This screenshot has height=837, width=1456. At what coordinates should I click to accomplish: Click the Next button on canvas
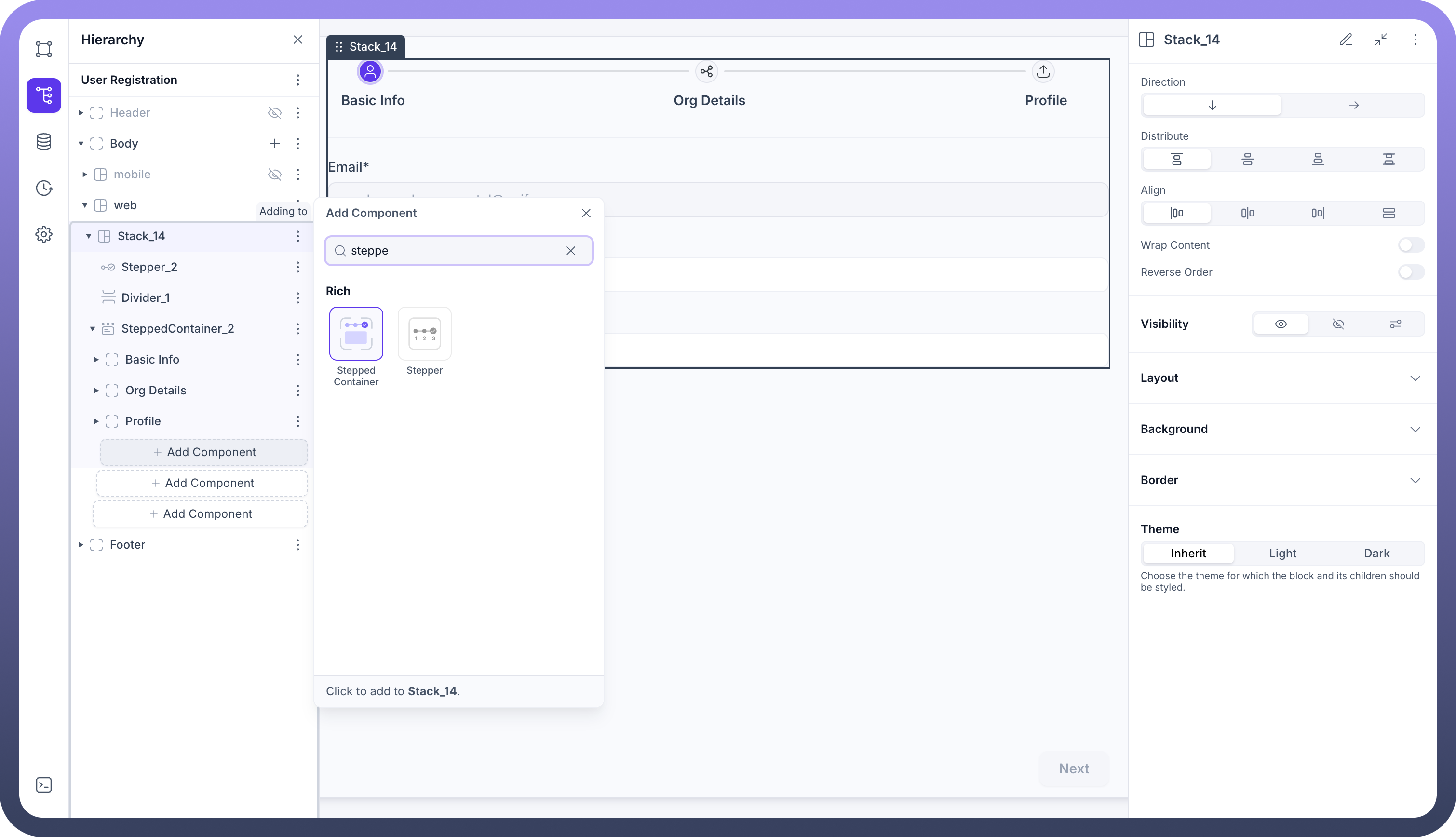pyautogui.click(x=1073, y=769)
